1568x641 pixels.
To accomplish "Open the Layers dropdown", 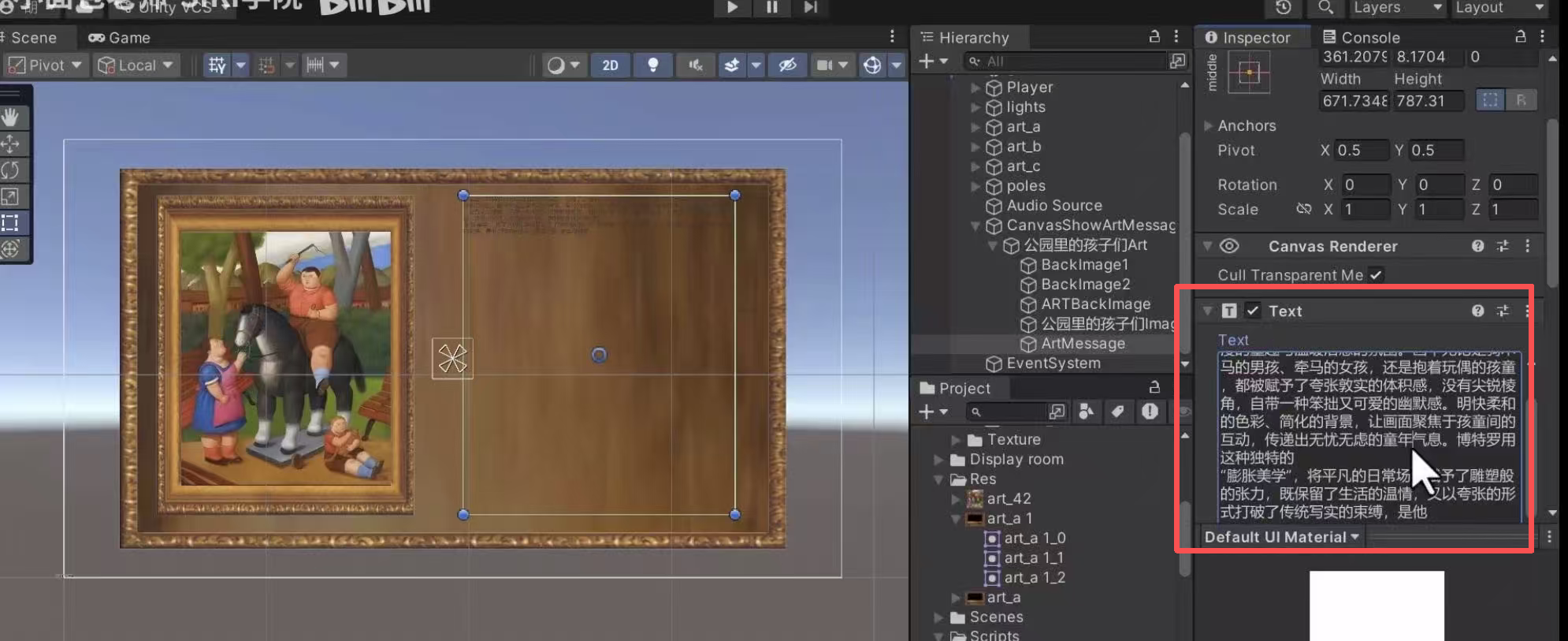I will coord(1398,8).
